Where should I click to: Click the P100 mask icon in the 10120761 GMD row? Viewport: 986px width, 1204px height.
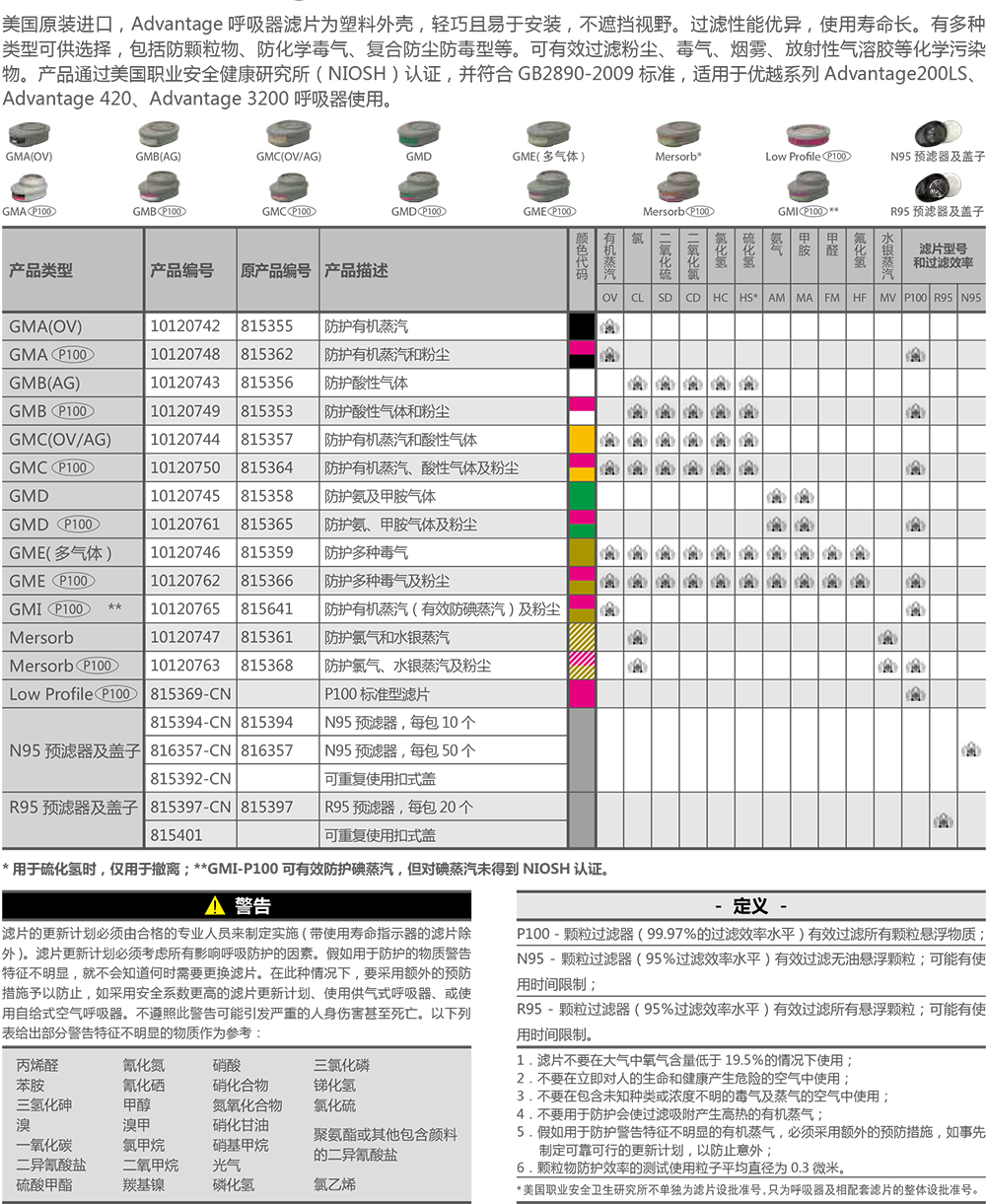tap(916, 525)
